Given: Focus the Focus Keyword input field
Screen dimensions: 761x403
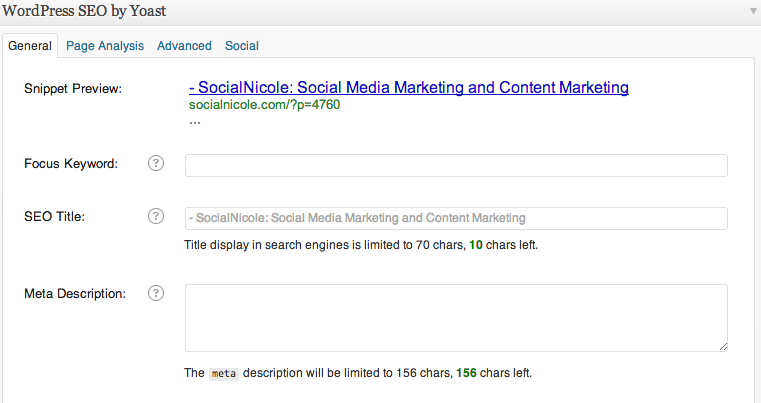Looking at the screenshot, I should click(x=456, y=165).
